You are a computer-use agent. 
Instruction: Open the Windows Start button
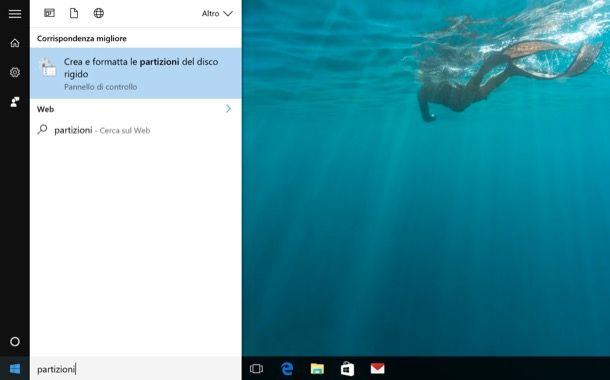point(15,369)
